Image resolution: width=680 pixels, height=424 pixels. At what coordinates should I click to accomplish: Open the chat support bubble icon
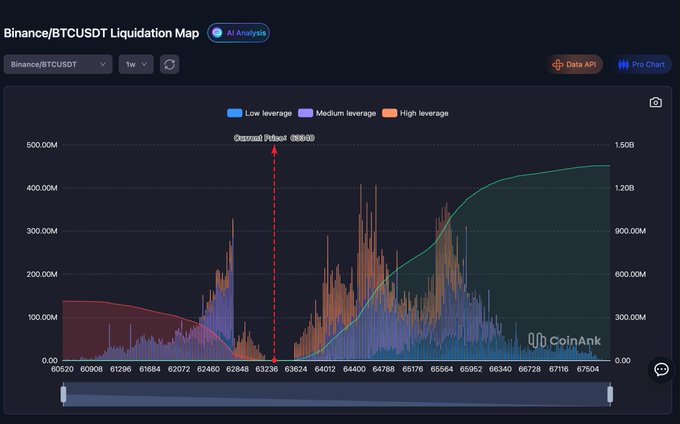click(x=661, y=369)
